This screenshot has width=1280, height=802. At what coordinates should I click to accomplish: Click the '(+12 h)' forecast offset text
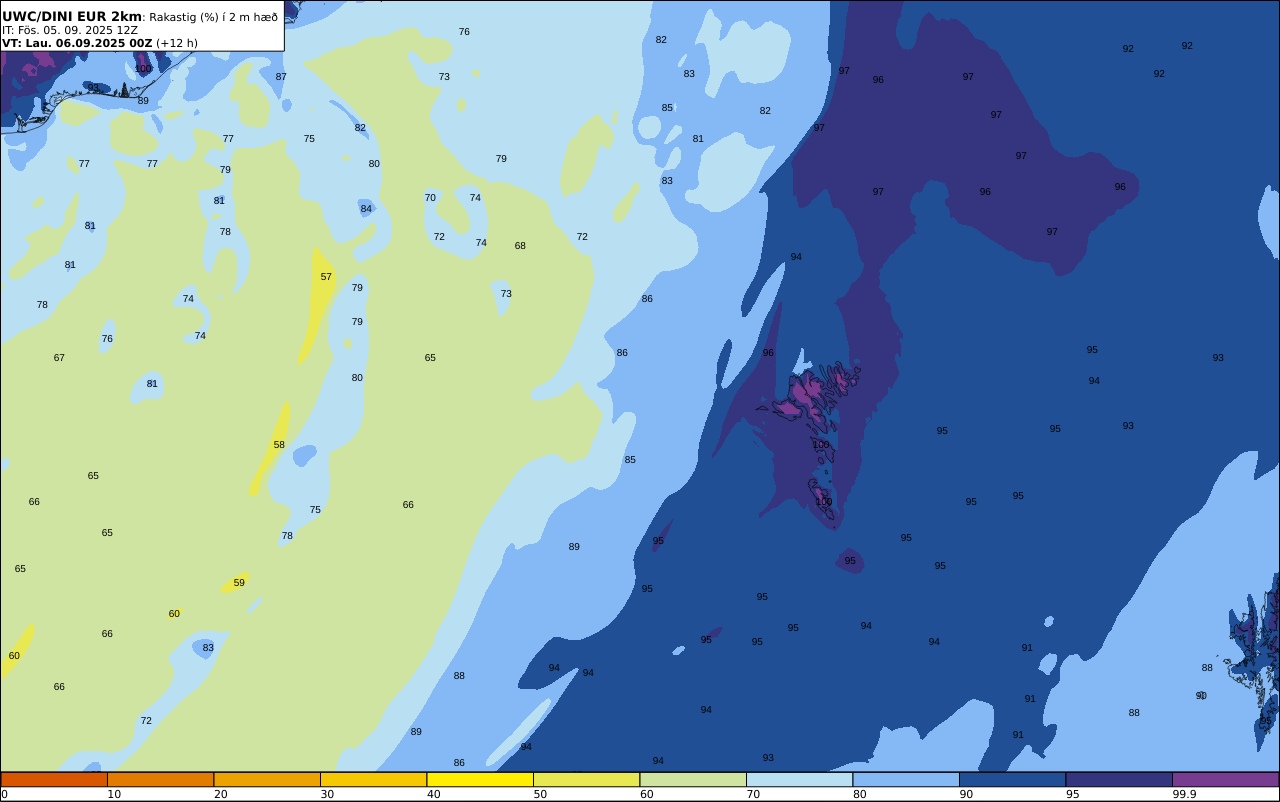(x=177, y=43)
